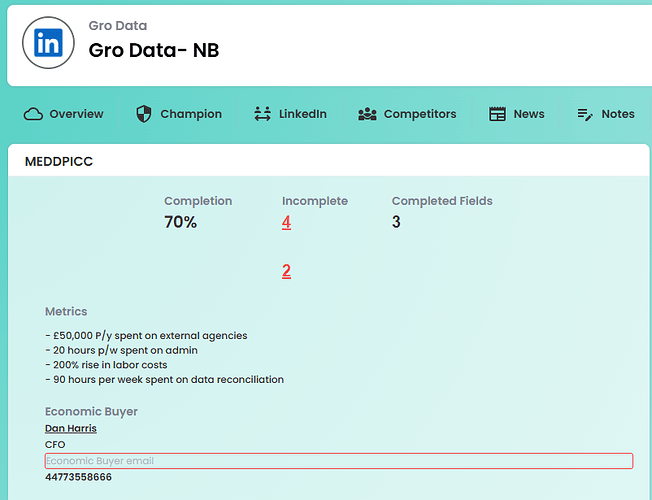The height and width of the screenshot is (500, 652).
Task: Click the CFO job title
Action: pyautogui.click(x=55, y=445)
